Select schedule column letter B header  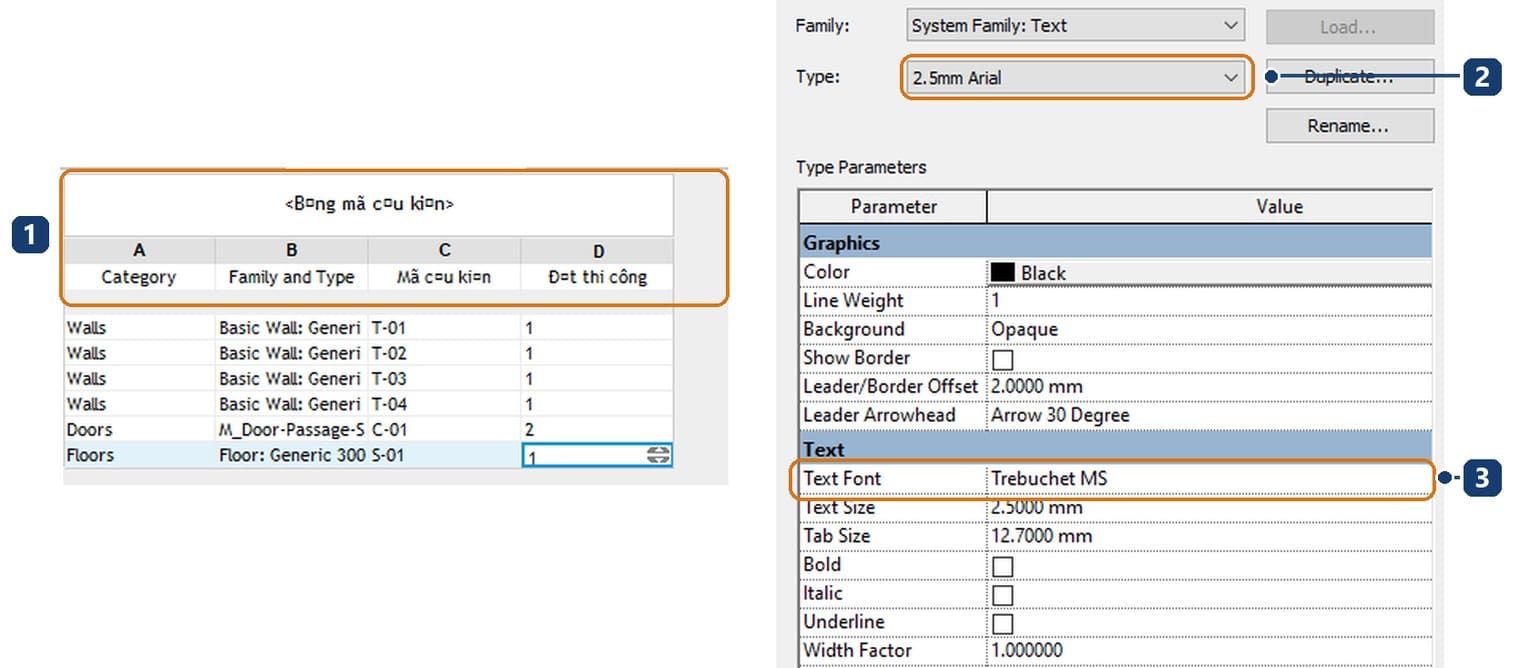point(291,250)
